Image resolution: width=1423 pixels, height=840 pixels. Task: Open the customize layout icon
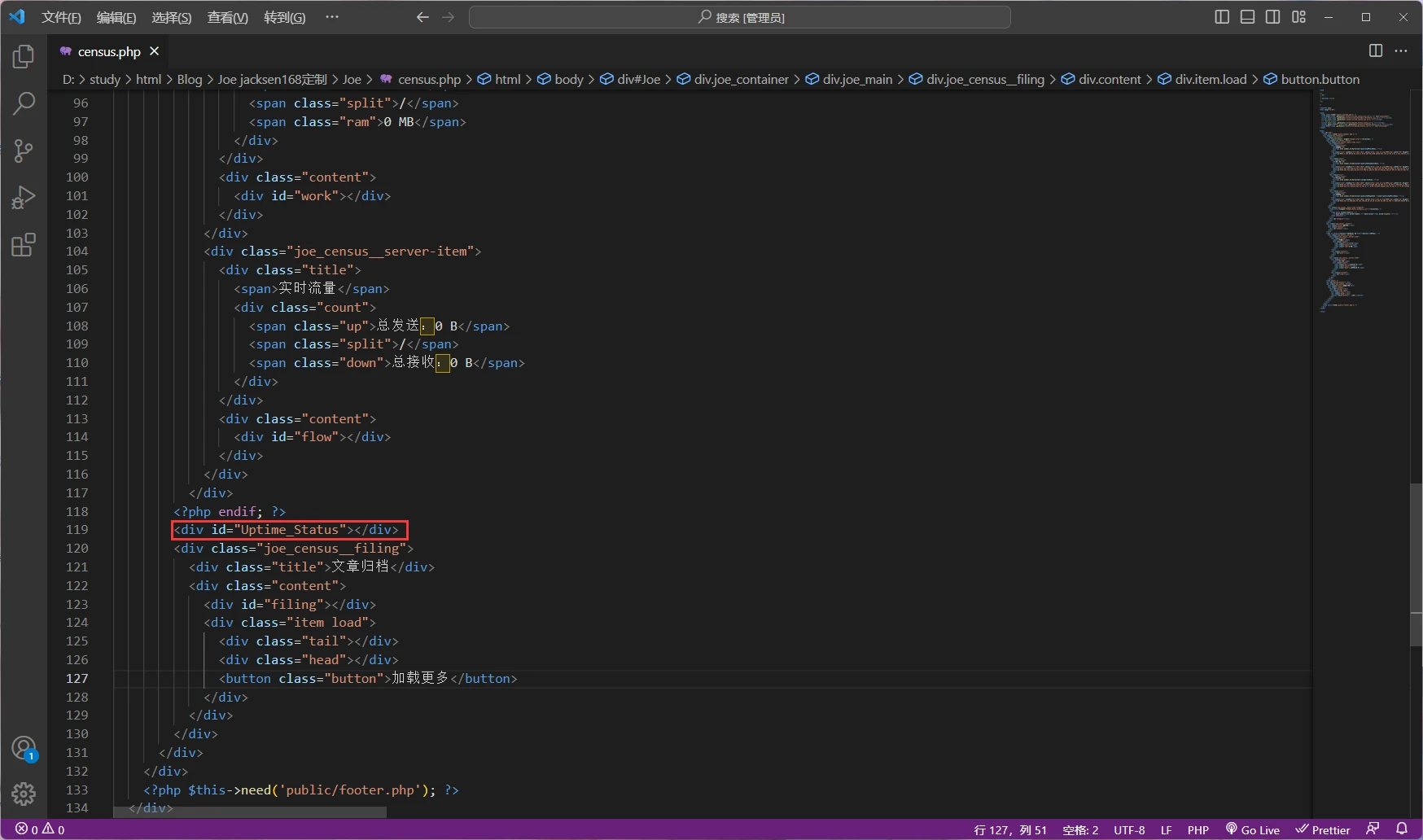click(x=1299, y=17)
